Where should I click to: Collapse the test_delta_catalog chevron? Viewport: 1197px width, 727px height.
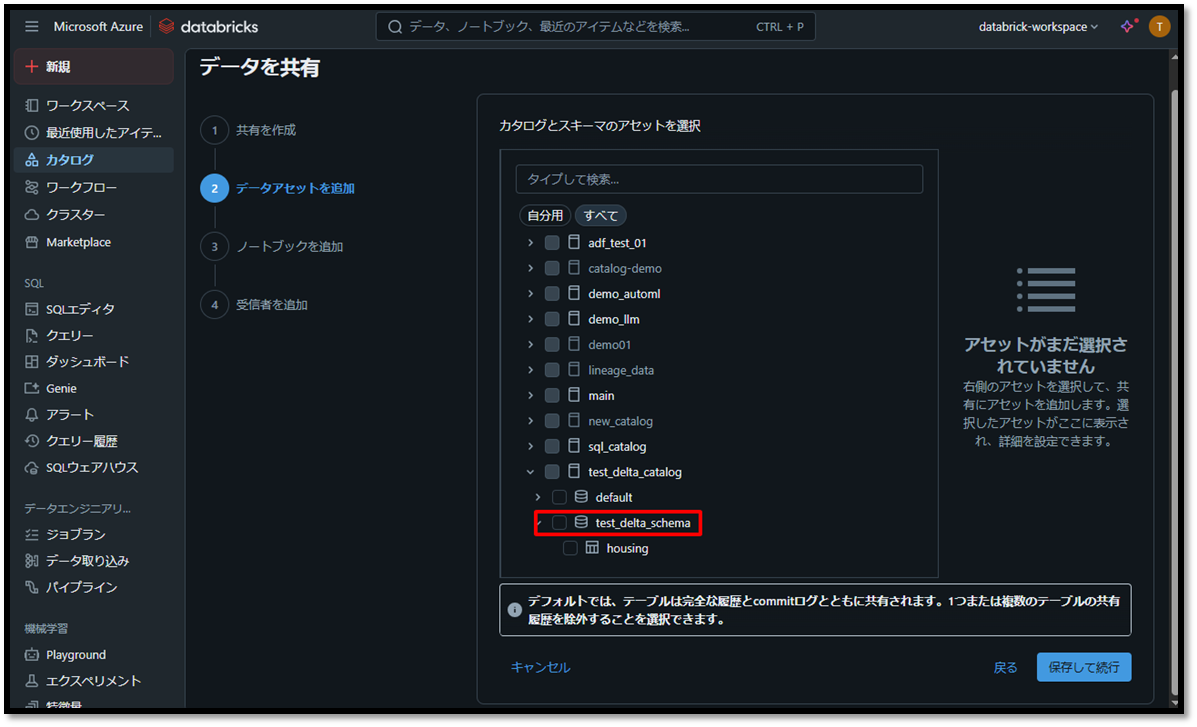click(x=531, y=472)
